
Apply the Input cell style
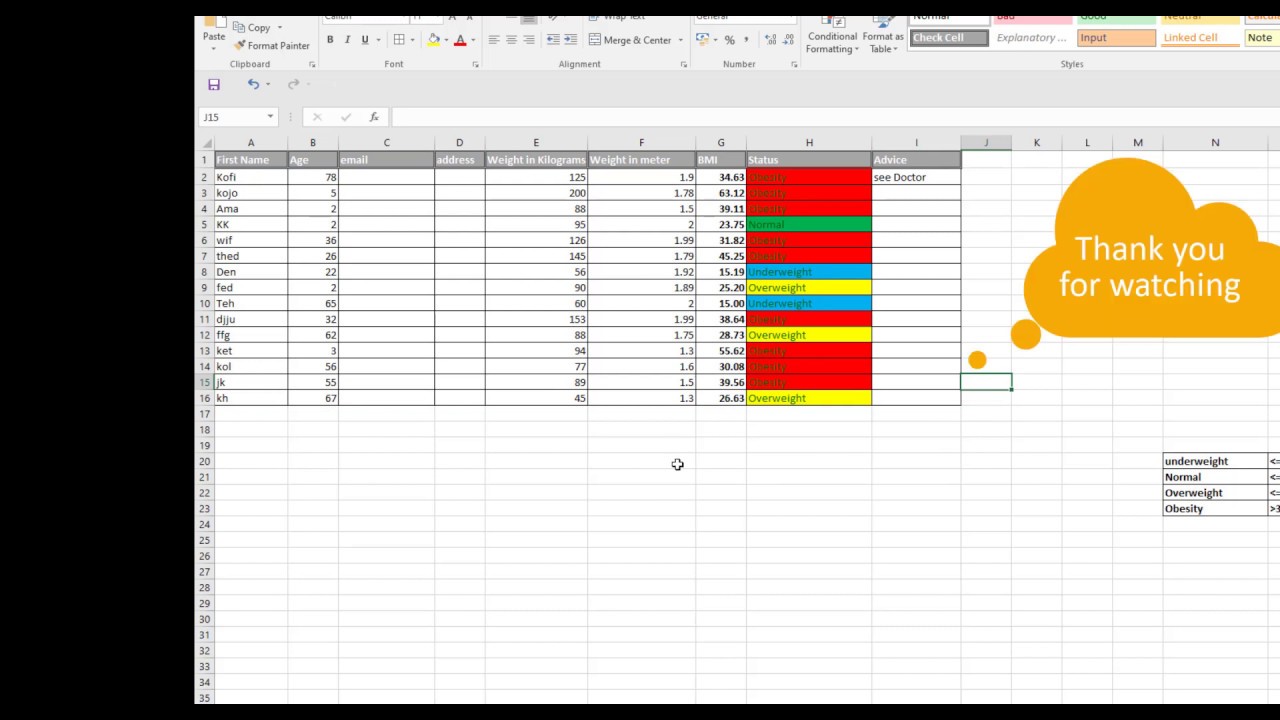(x=1117, y=38)
